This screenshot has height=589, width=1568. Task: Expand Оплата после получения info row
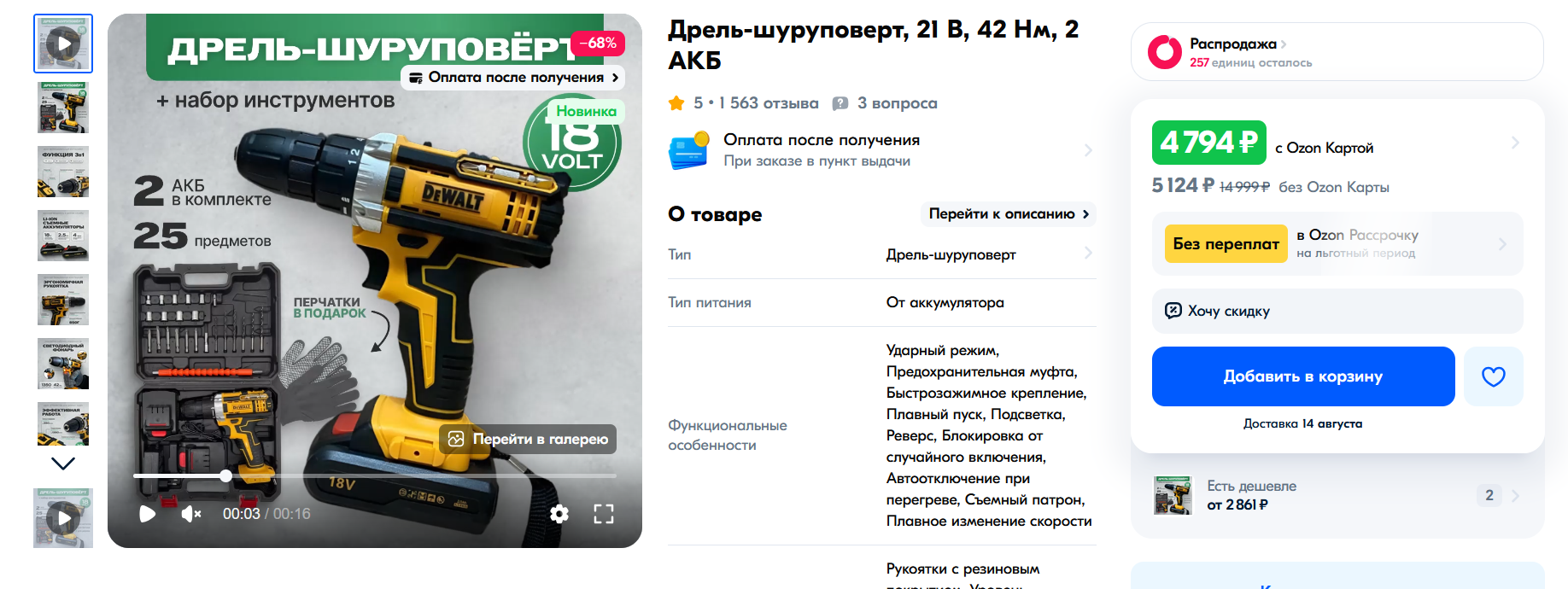881,150
